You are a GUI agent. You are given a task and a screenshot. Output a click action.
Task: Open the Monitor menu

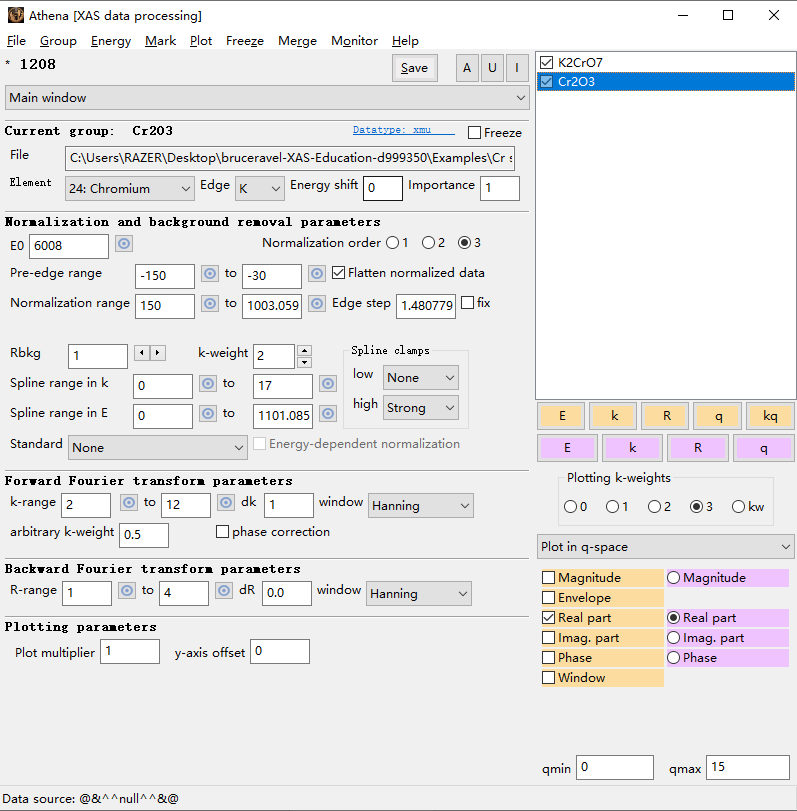354,41
